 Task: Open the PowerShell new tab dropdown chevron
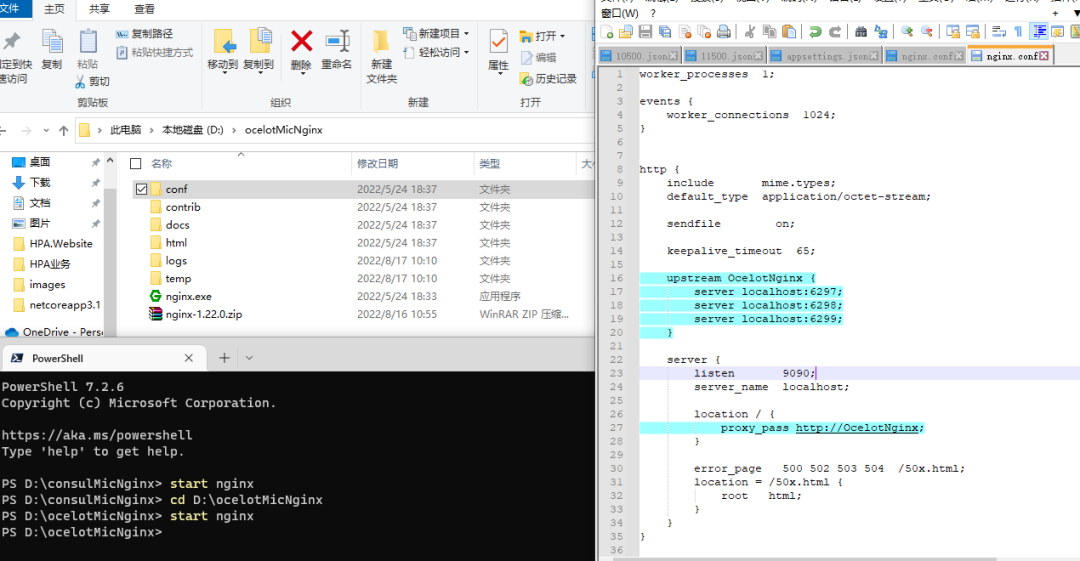click(249, 358)
